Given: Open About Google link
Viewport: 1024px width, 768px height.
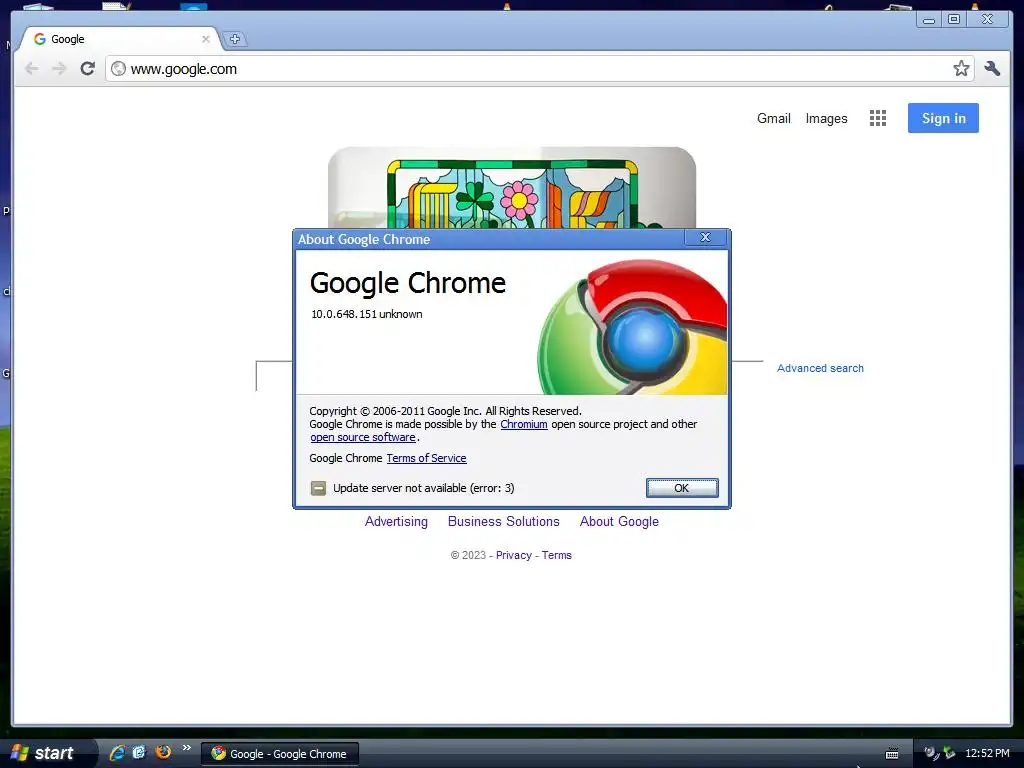Looking at the screenshot, I should coord(619,521).
